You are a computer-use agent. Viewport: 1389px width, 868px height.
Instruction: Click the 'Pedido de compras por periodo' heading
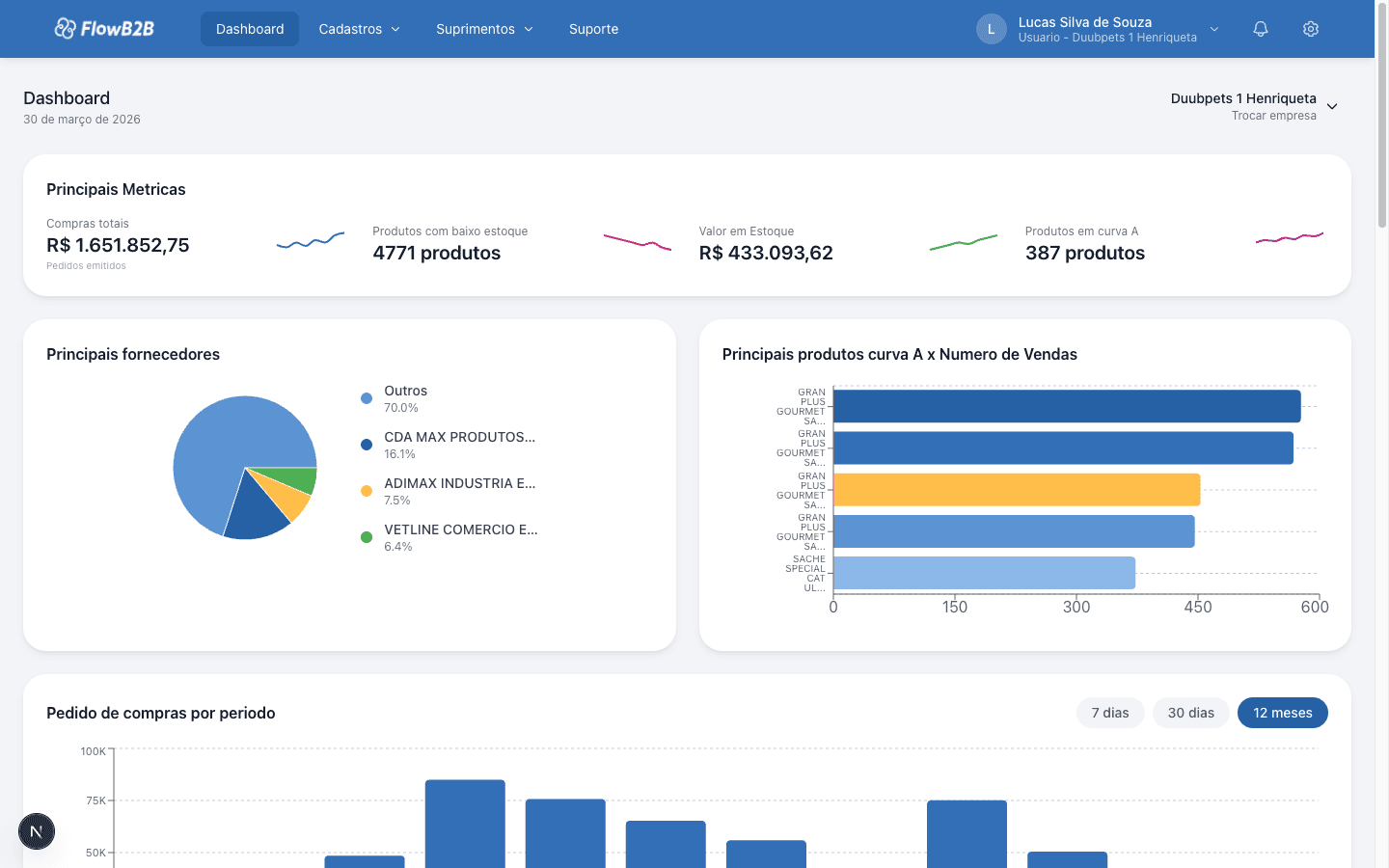[161, 713]
